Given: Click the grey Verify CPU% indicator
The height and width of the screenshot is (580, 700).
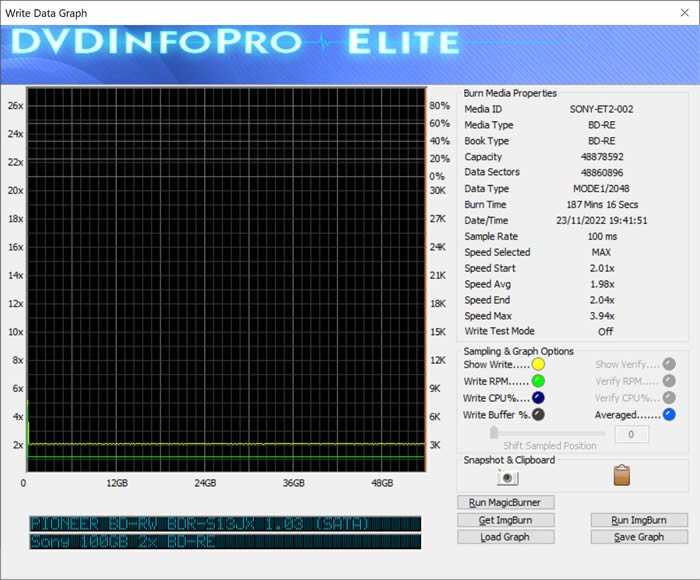Looking at the screenshot, I should [669, 398].
